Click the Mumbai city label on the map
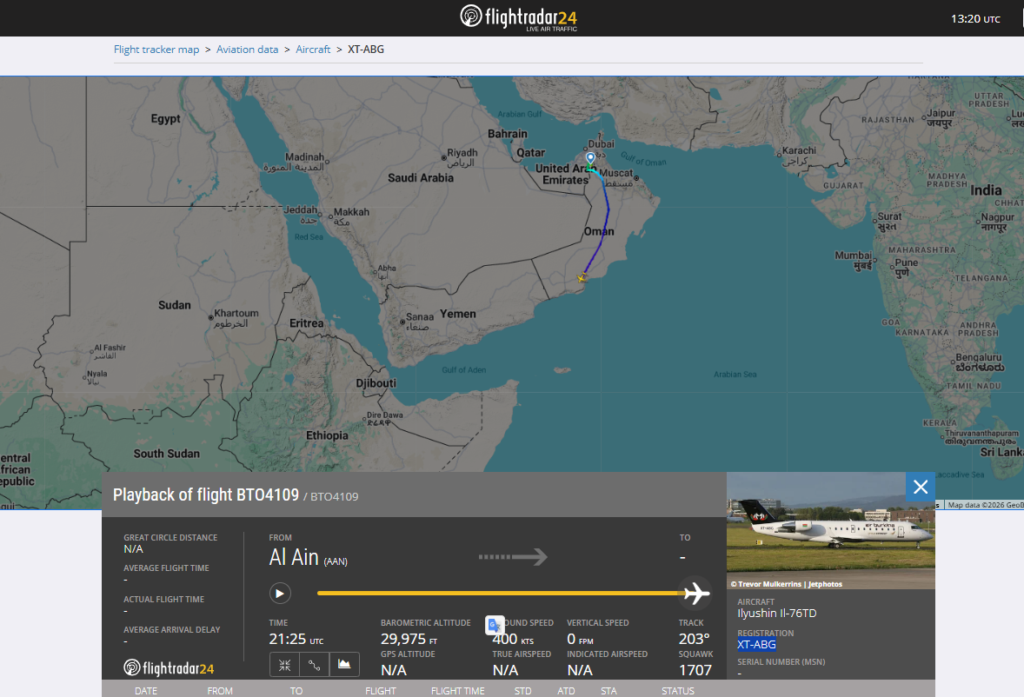This screenshot has width=1024, height=697. 853,260
